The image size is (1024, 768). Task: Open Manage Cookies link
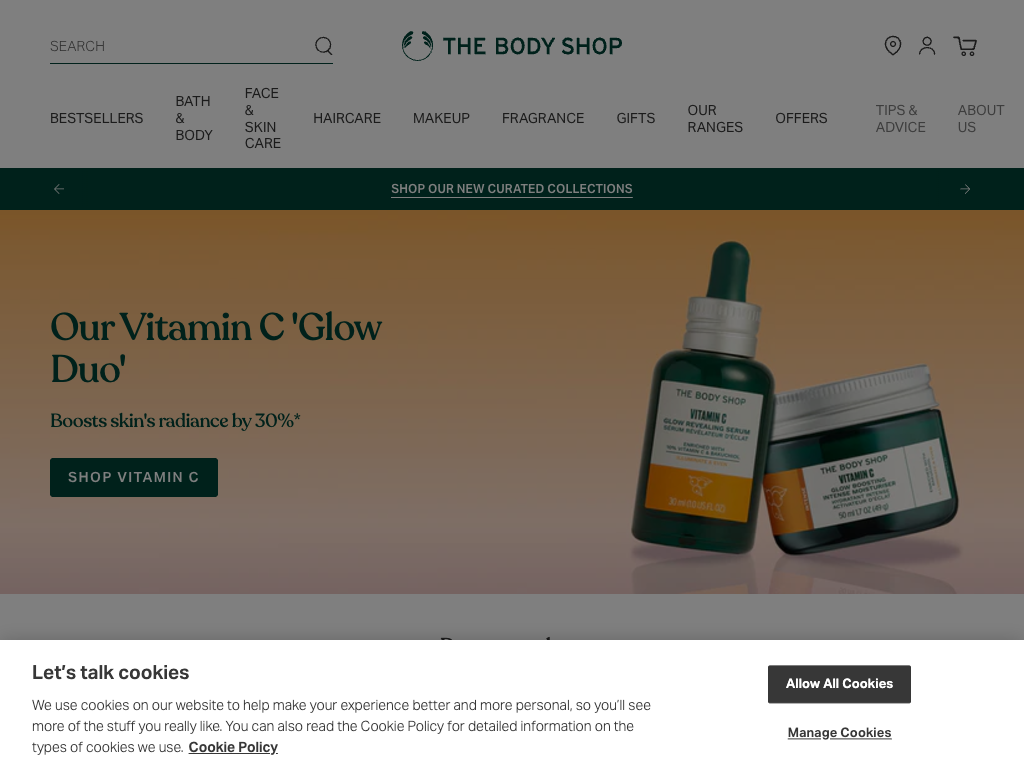point(839,733)
